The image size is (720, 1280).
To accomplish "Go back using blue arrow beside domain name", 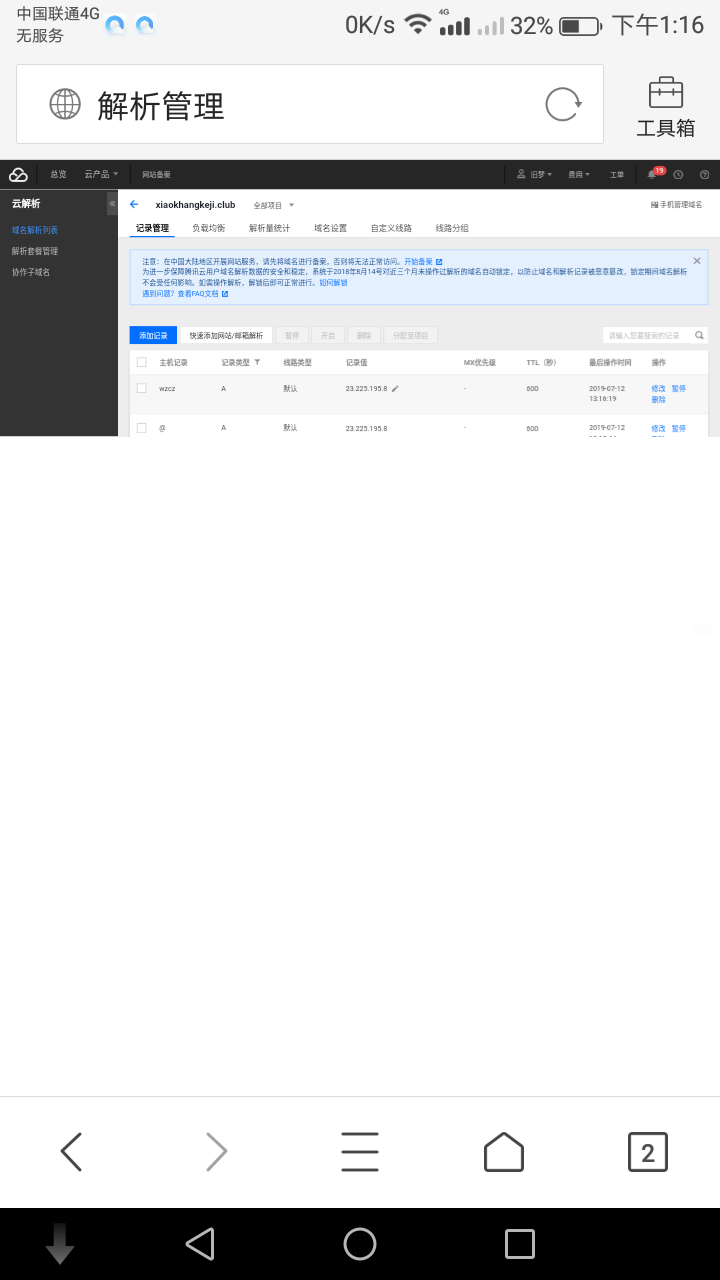I will click(x=134, y=204).
